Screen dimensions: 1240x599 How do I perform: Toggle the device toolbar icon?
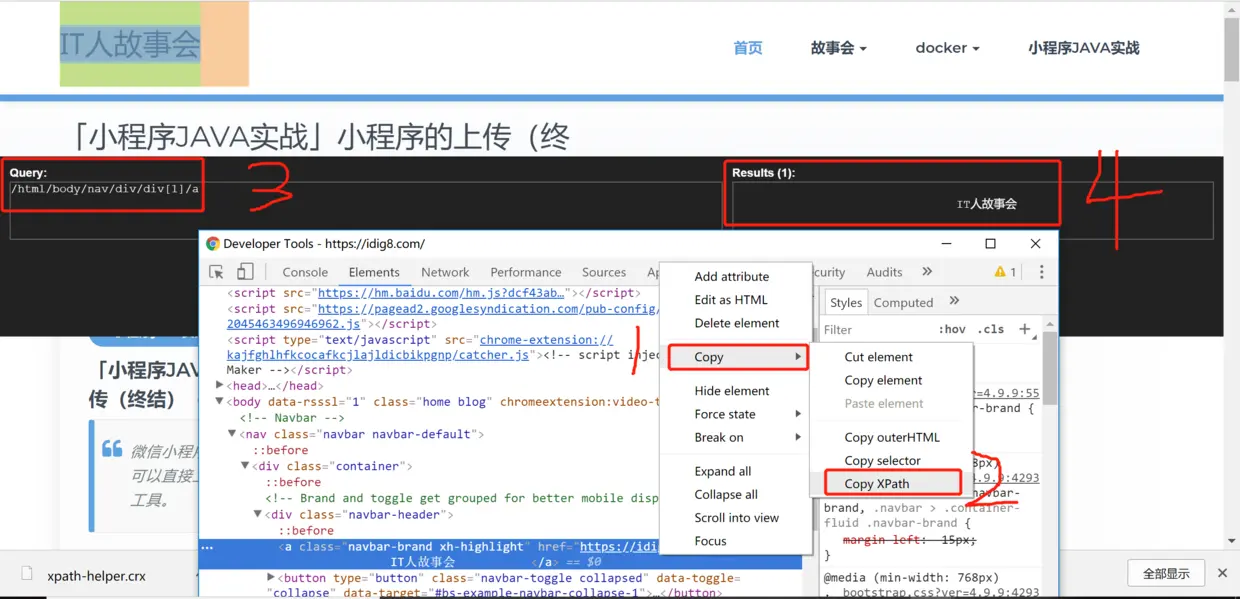(x=245, y=272)
